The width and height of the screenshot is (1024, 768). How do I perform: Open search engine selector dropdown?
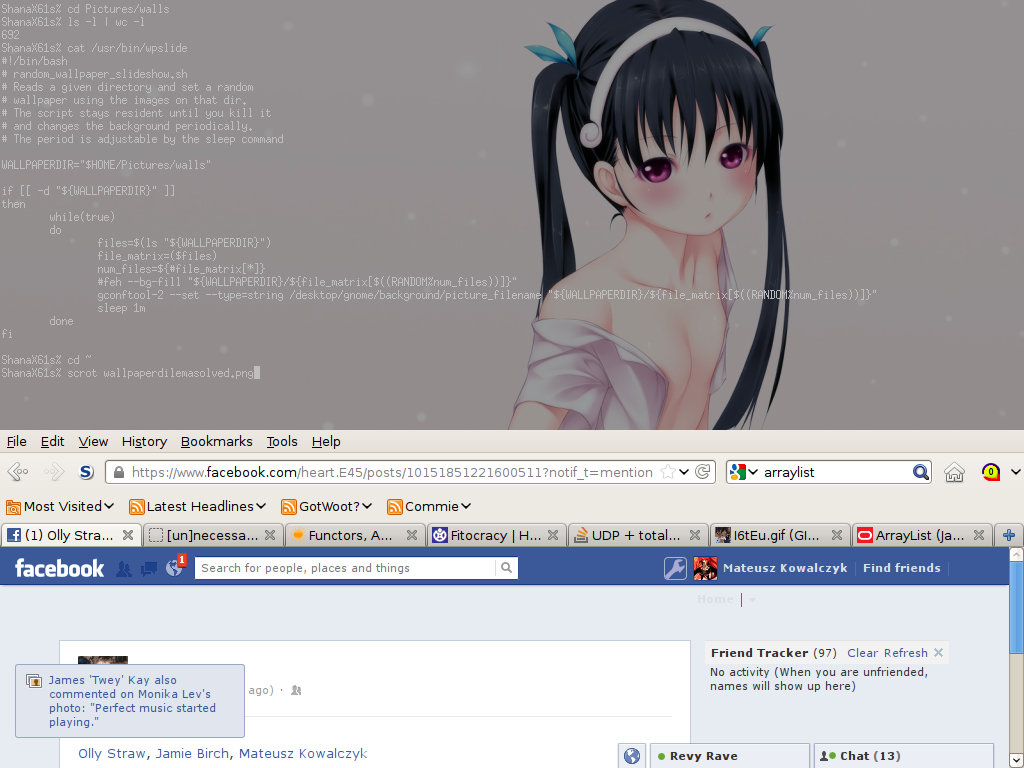[x=753, y=472]
